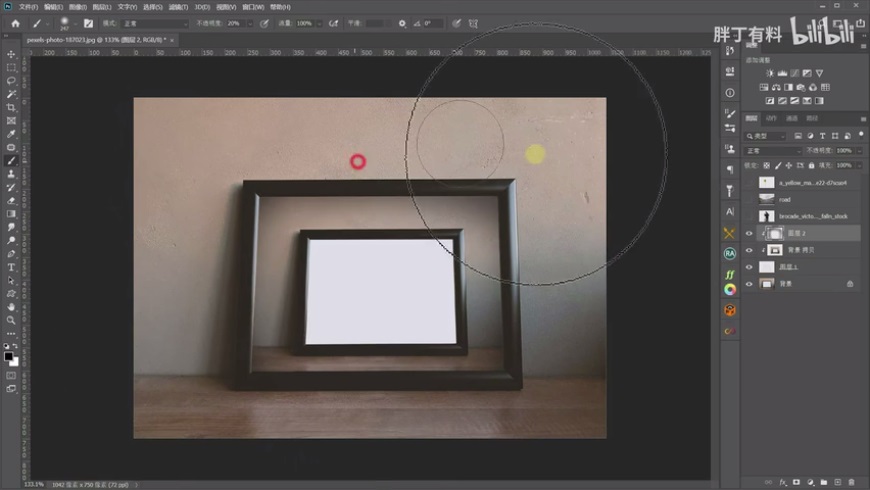Open the 文件(F) menu
The width and height of the screenshot is (870, 490).
[27, 6]
